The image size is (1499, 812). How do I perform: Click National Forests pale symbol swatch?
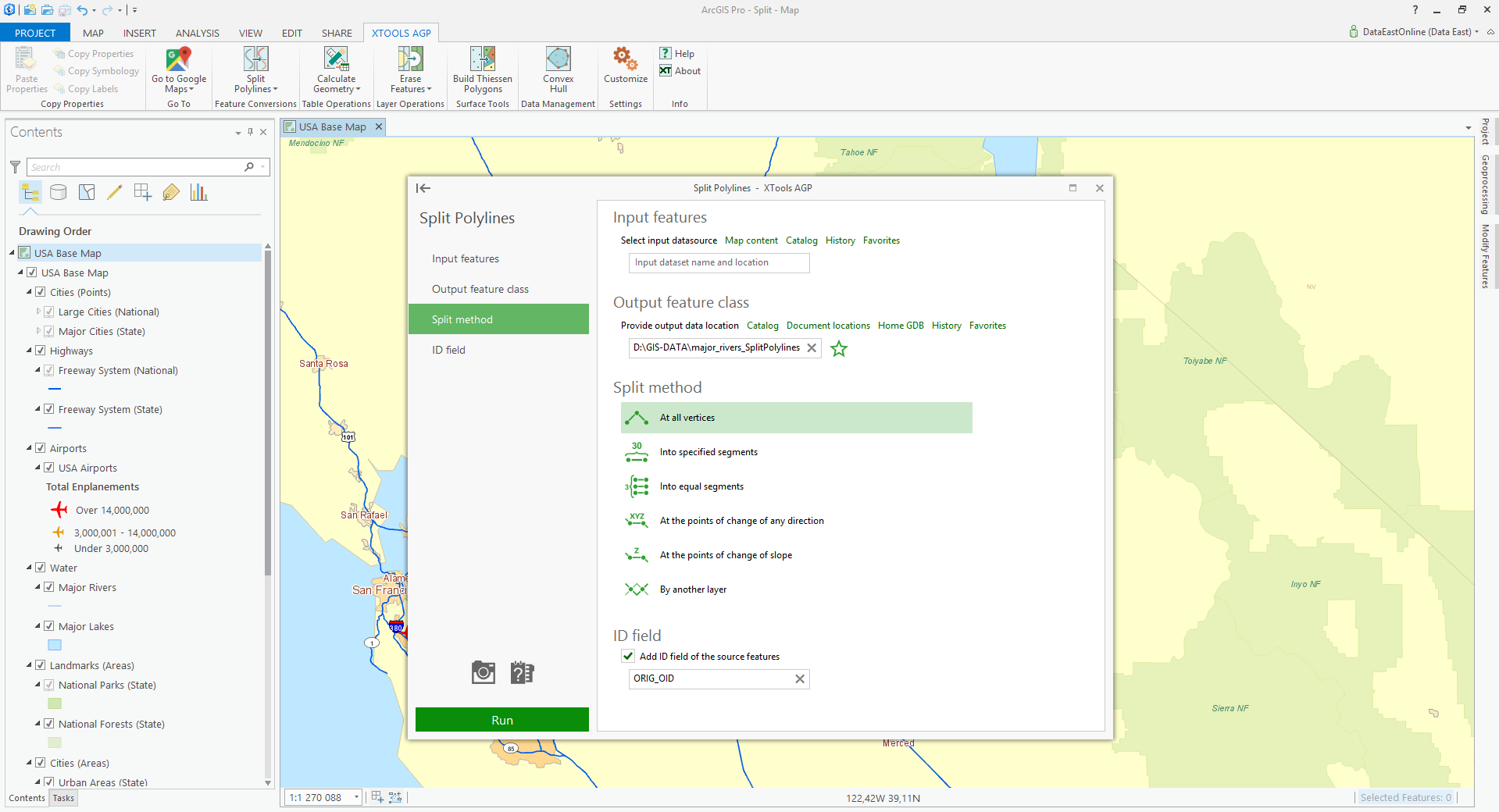tap(55, 743)
